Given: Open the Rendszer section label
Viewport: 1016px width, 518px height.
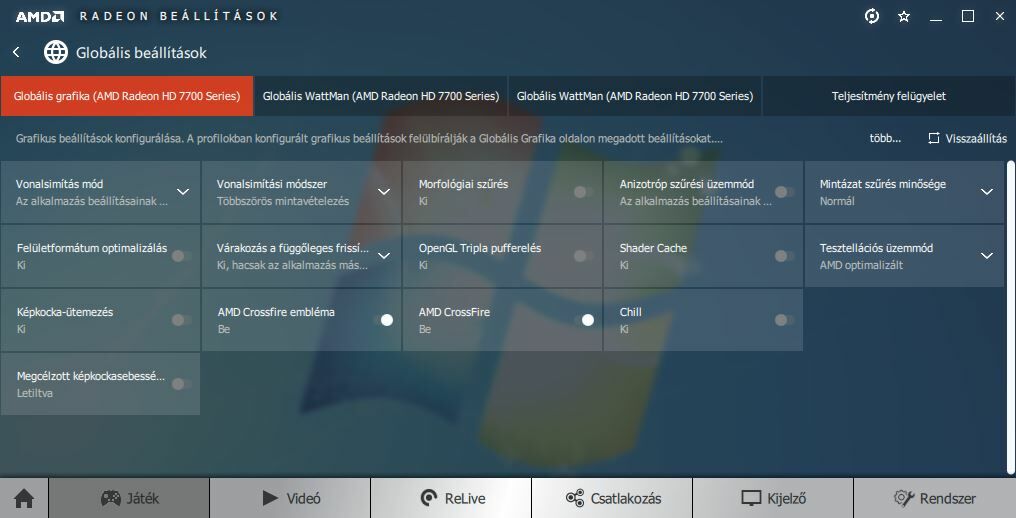Looking at the screenshot, I should 948,499.
